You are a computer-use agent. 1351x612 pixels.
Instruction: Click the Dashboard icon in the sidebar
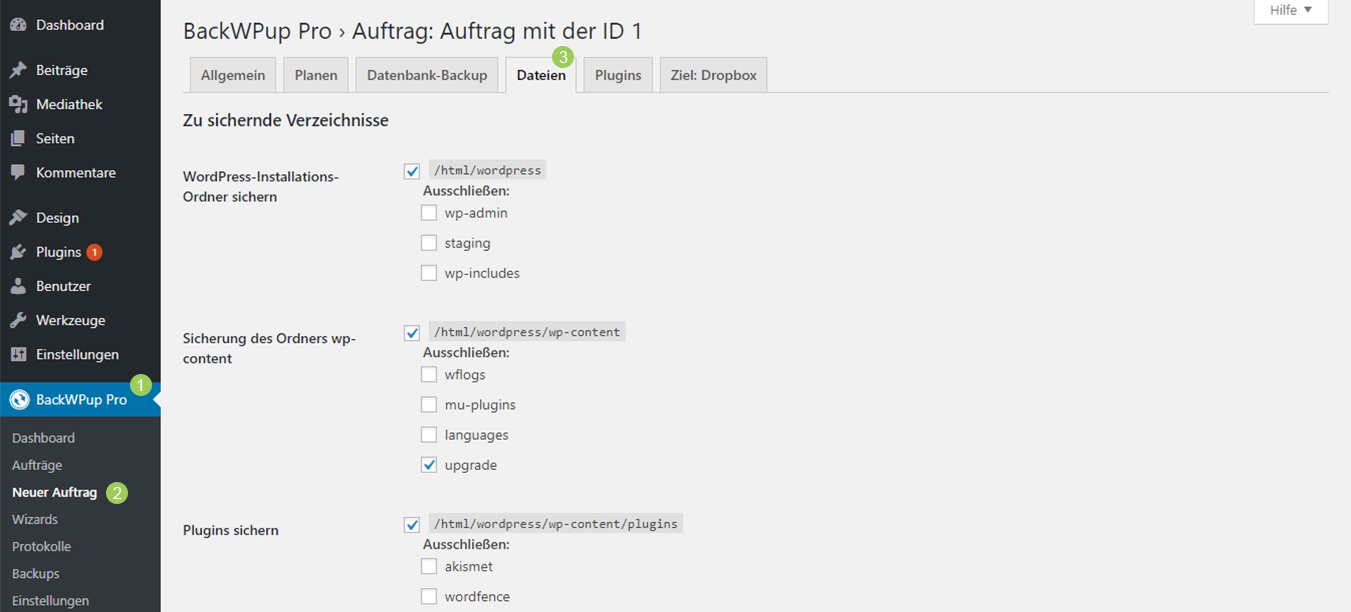tap(17, 24)
